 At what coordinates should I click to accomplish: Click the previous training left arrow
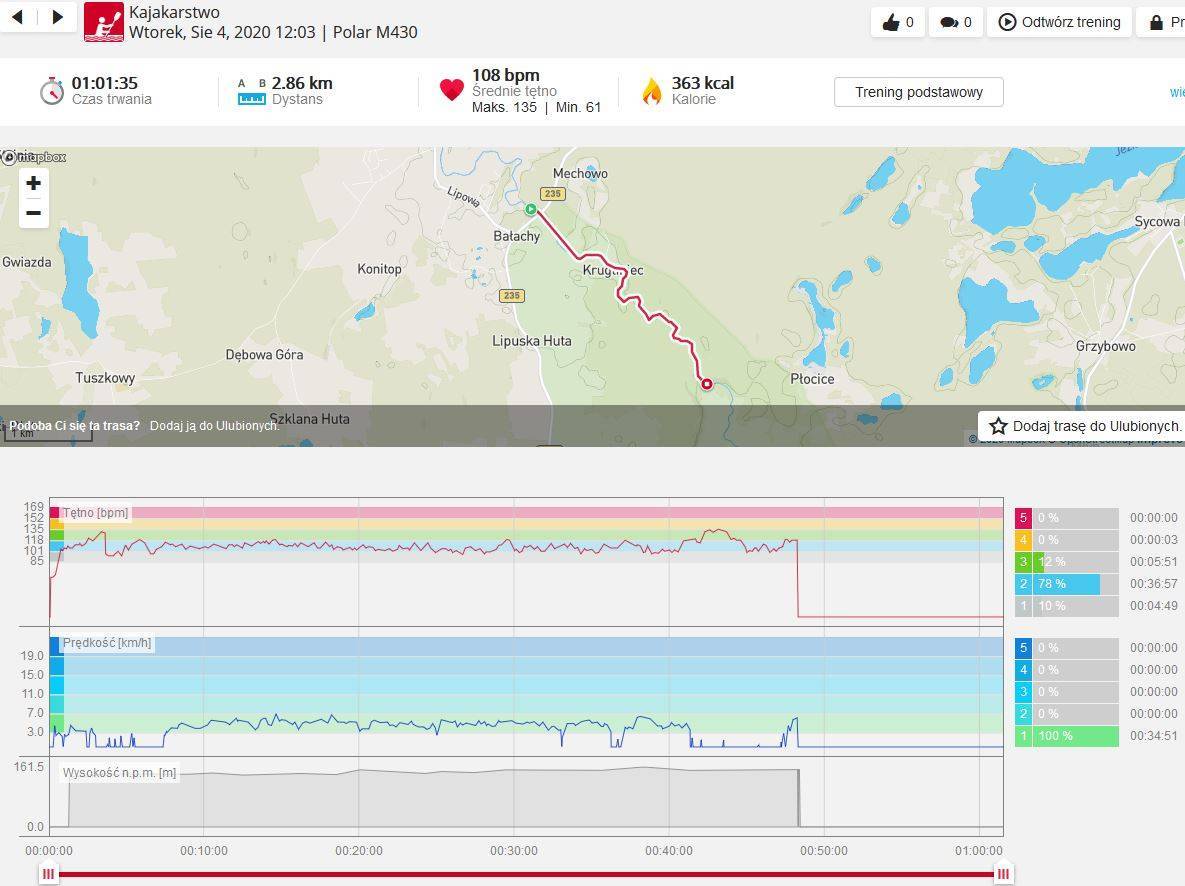(17, 17)
